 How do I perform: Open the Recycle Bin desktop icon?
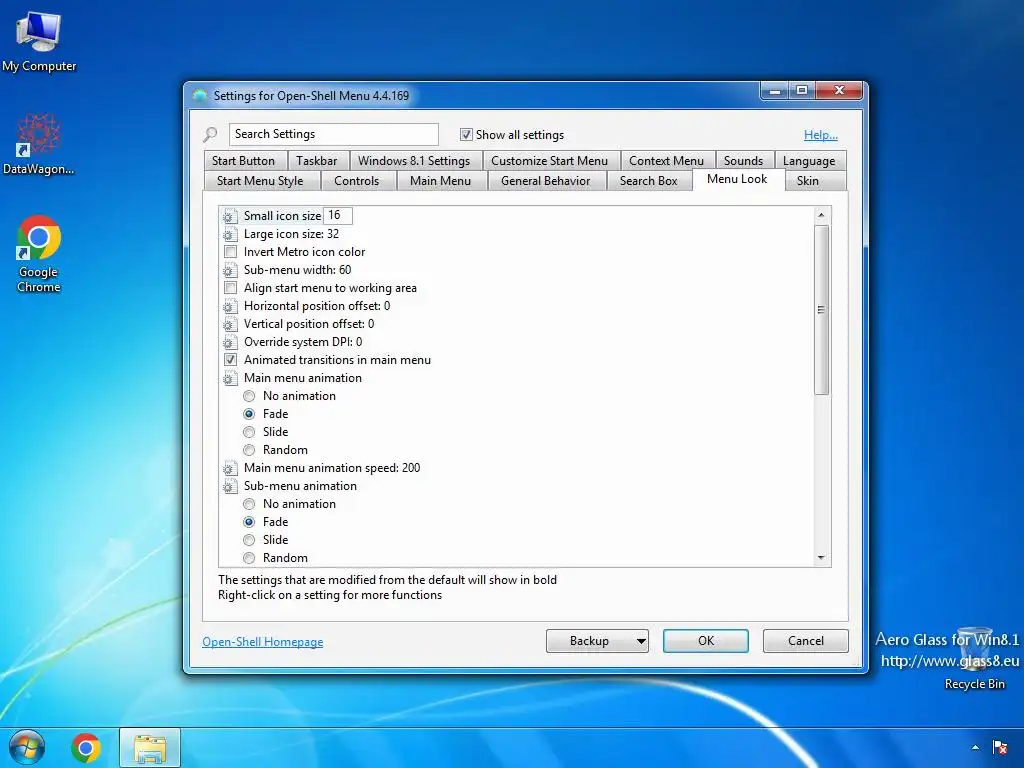point(974,658)
